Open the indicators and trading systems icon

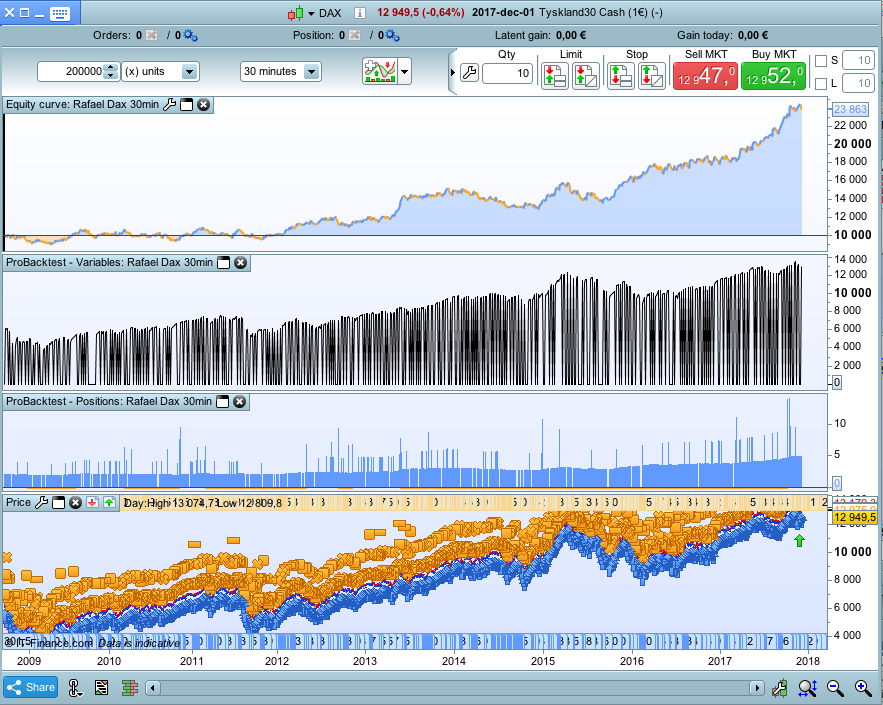(378, 72)
